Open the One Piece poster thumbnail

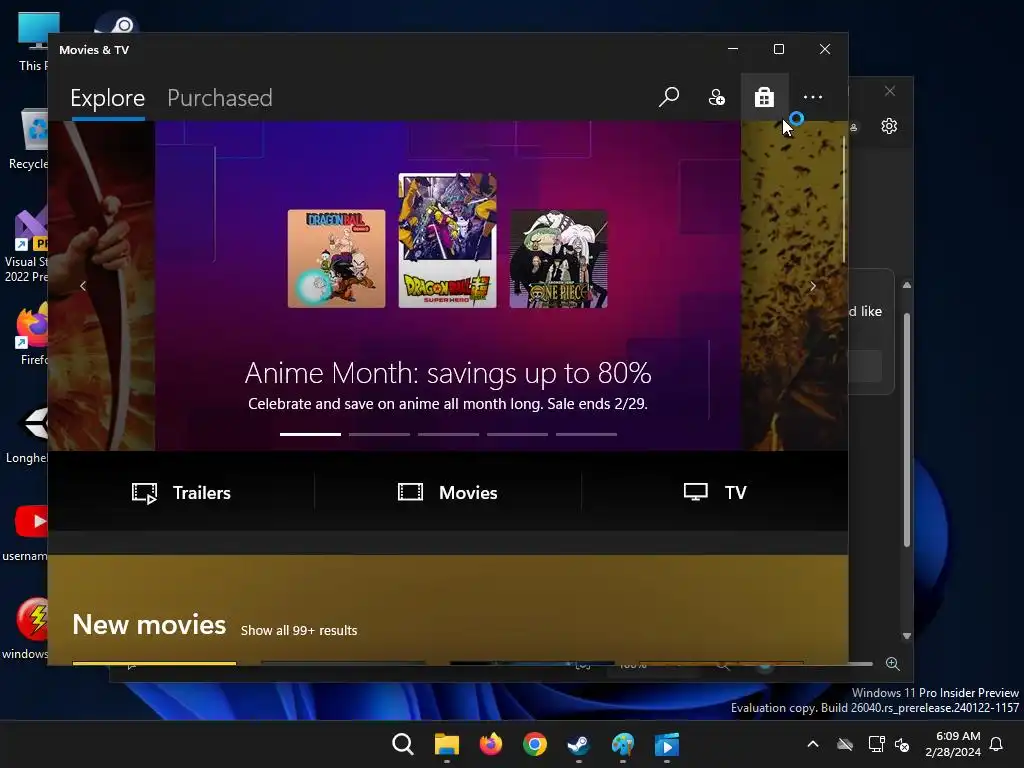pyautogui.click(x=558, y=259)
